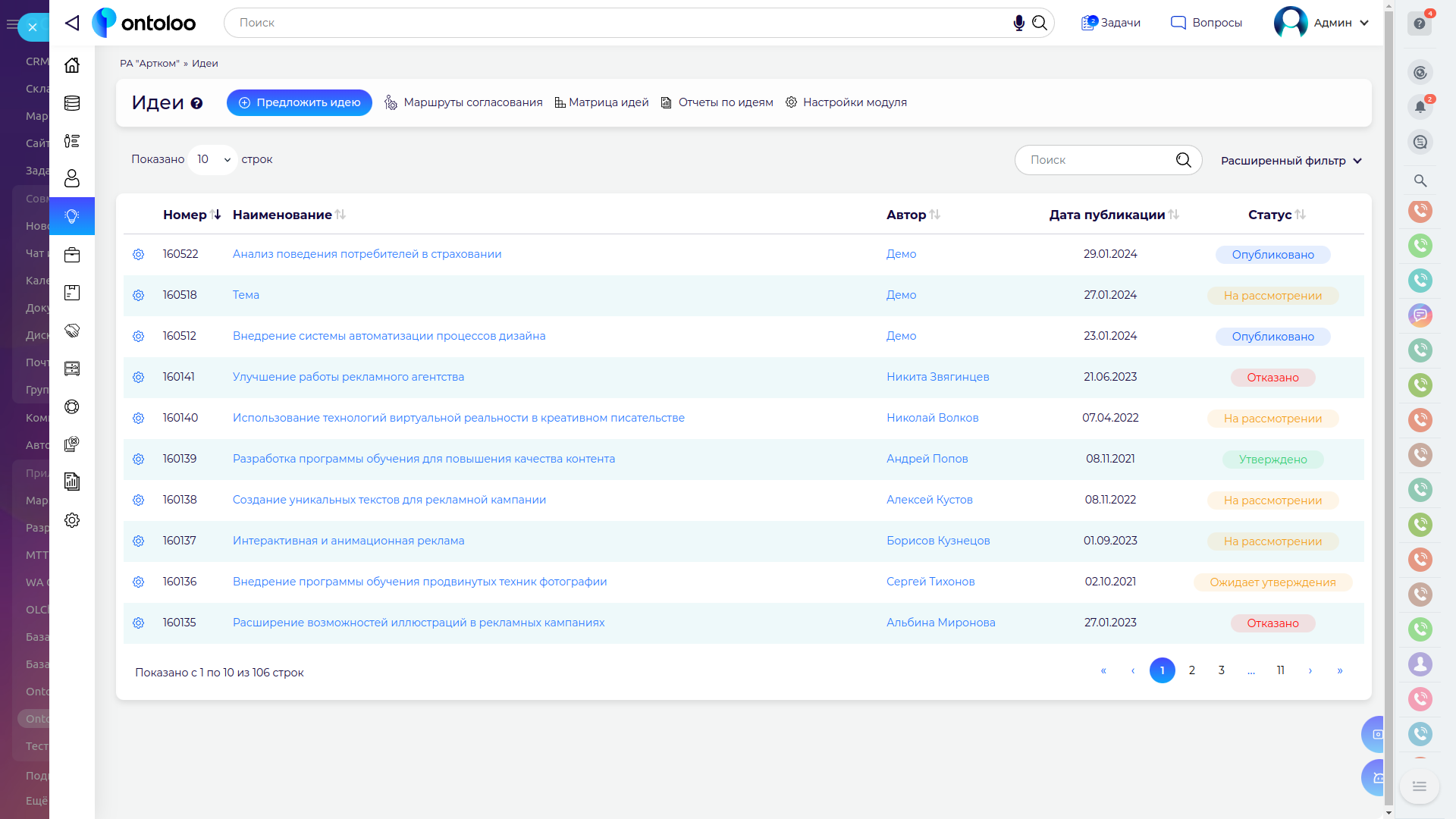This screenshot has height=819, width=1456.
Task: Click Предложить идею button
Action: coord(300,102)
